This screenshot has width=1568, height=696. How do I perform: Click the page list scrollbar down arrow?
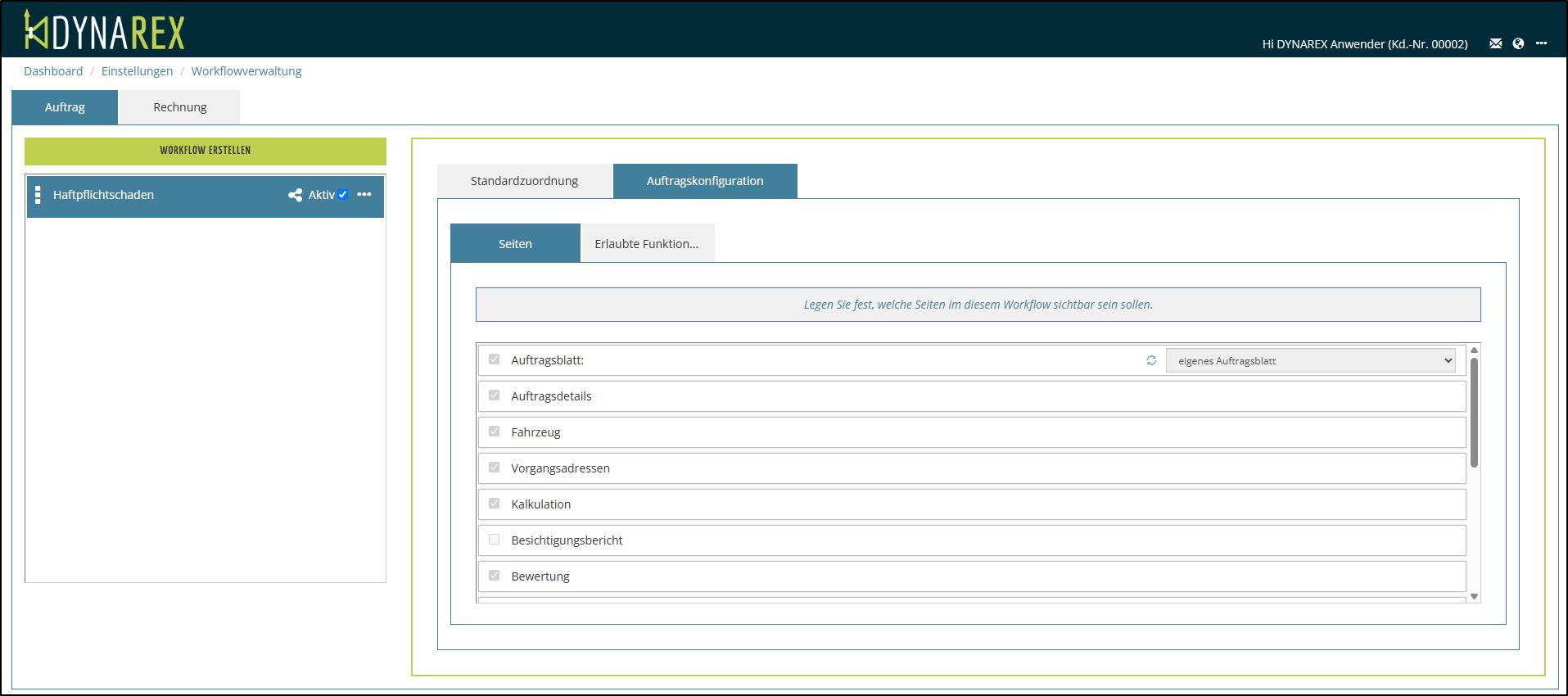pyautogui.click(x=1474, y=597)
